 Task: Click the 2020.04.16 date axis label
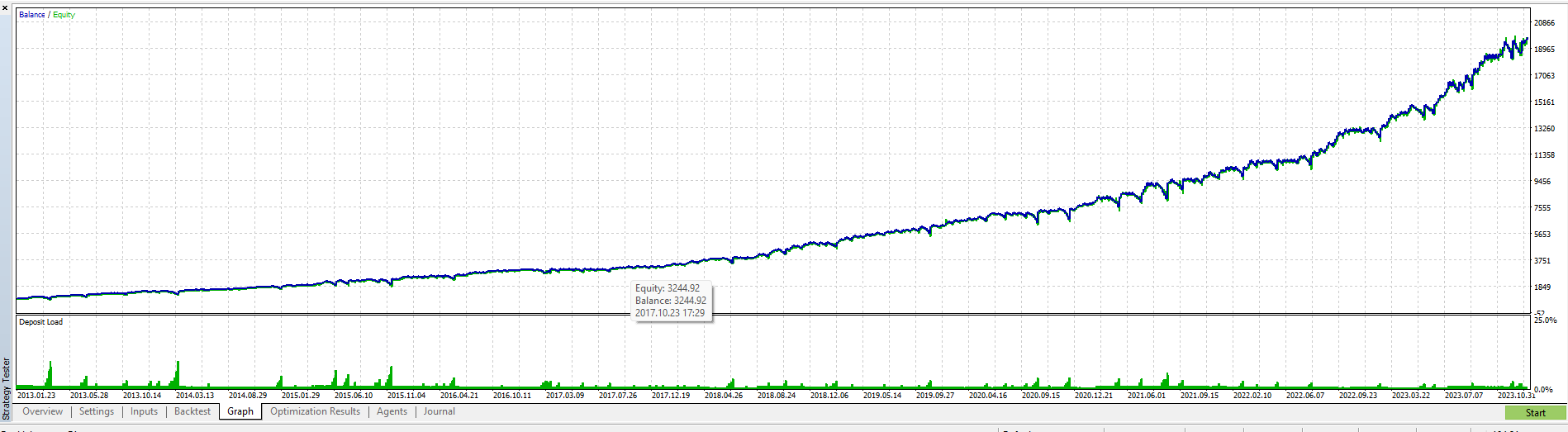(x=988, y=396)
